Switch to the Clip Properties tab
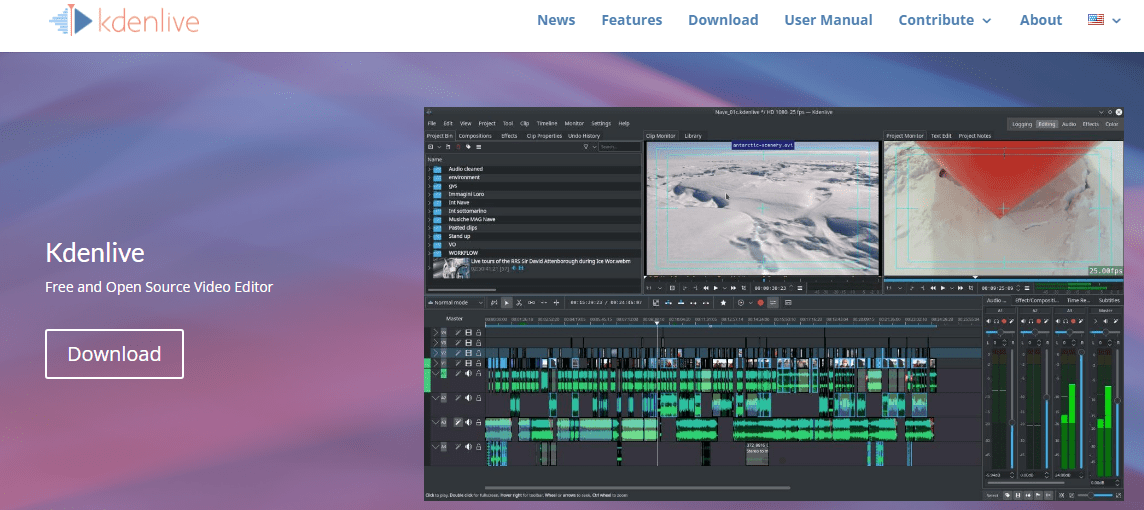The height and width of the screenshot is (510, 1144). pyautogui.click(x=544, y=136)
